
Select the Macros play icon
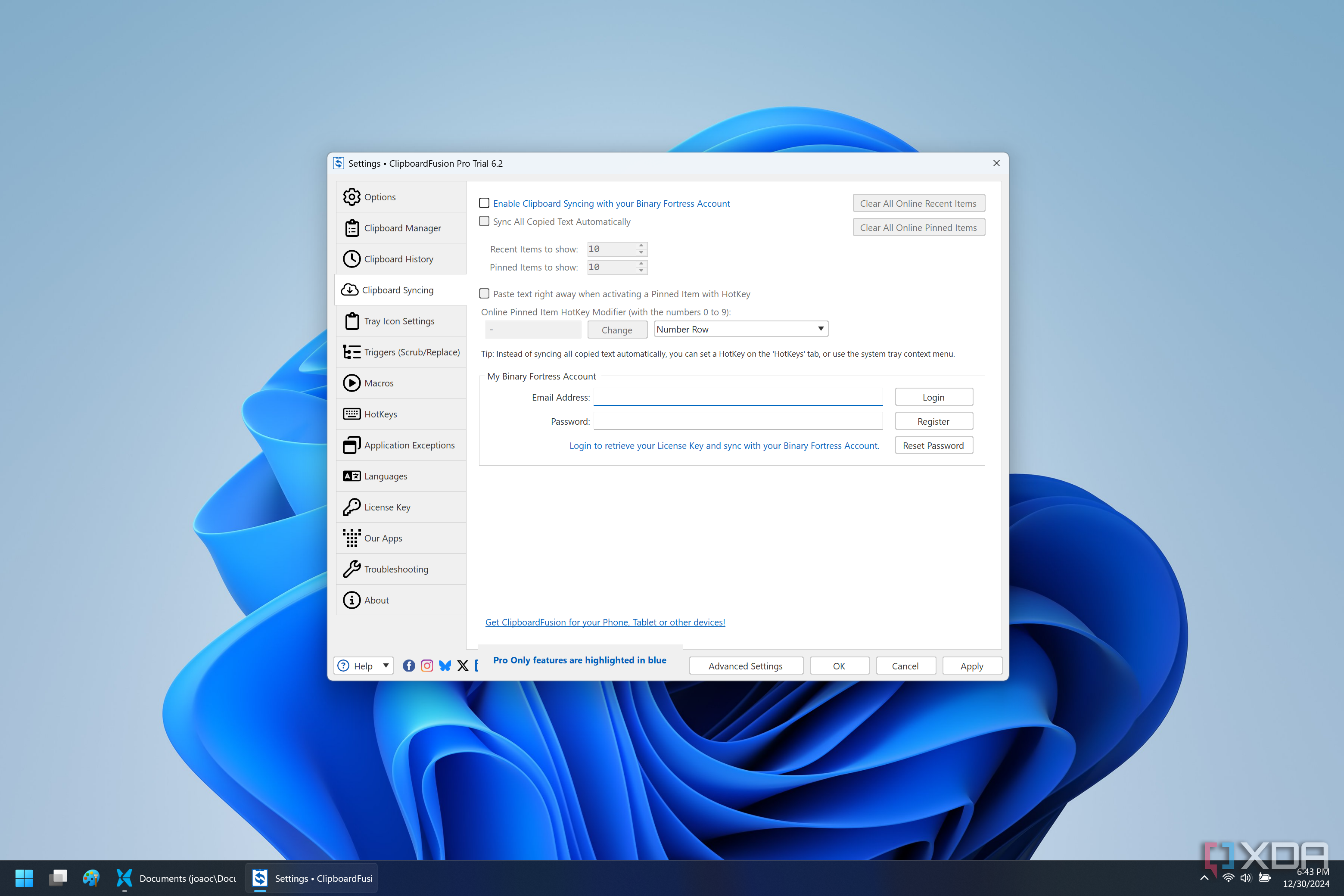click(x=352, y=383)
